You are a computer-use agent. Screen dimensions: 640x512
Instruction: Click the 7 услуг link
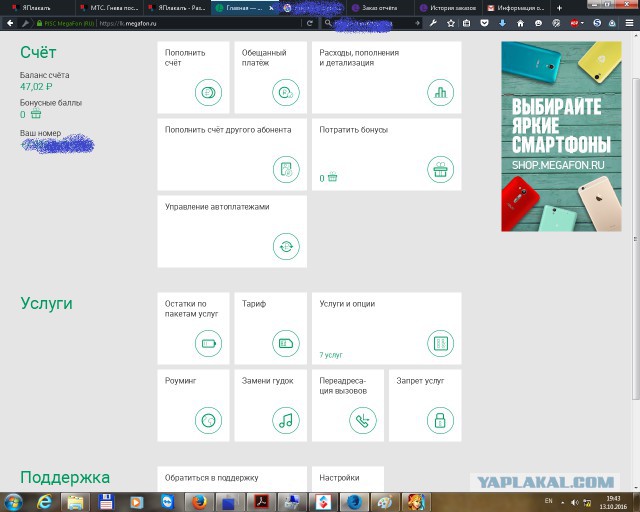331,355
